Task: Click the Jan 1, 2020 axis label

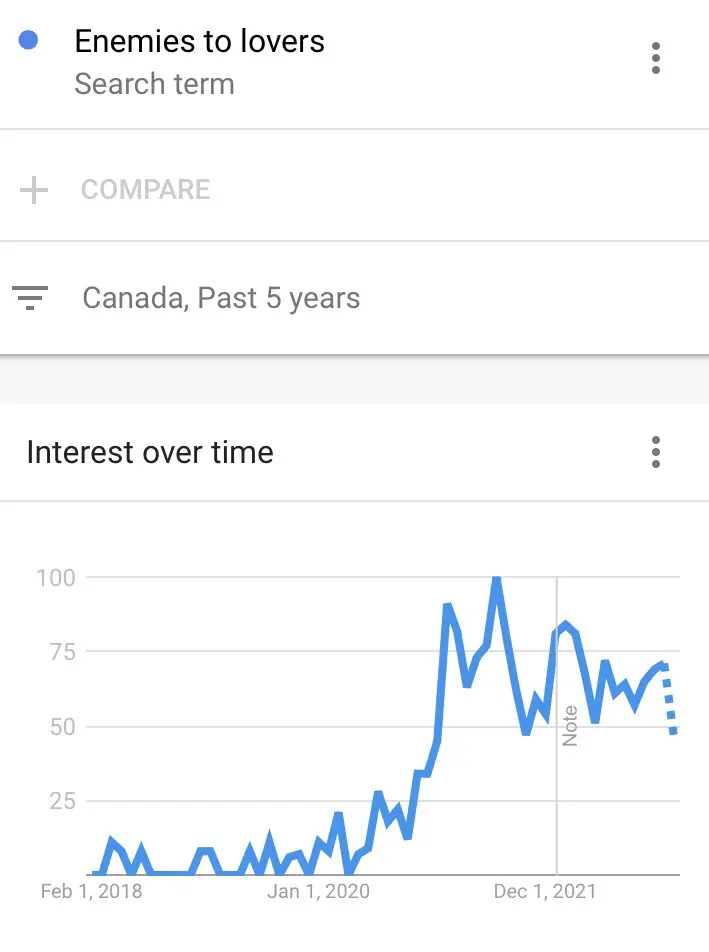Action: tap(319, 891)
